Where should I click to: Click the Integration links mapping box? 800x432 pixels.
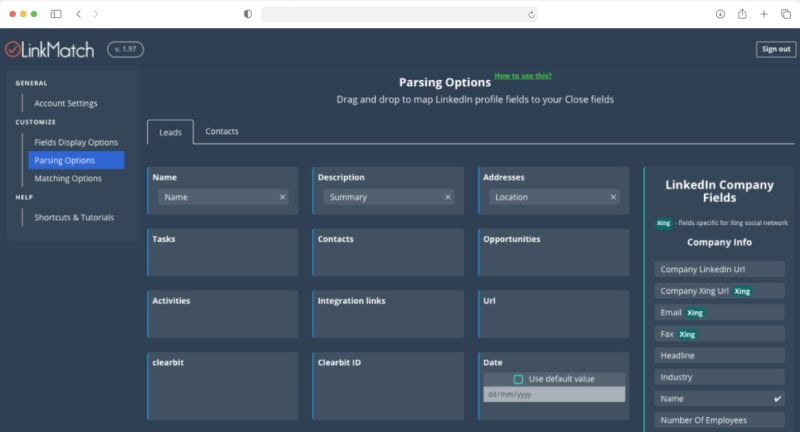[x=388, y=314]
